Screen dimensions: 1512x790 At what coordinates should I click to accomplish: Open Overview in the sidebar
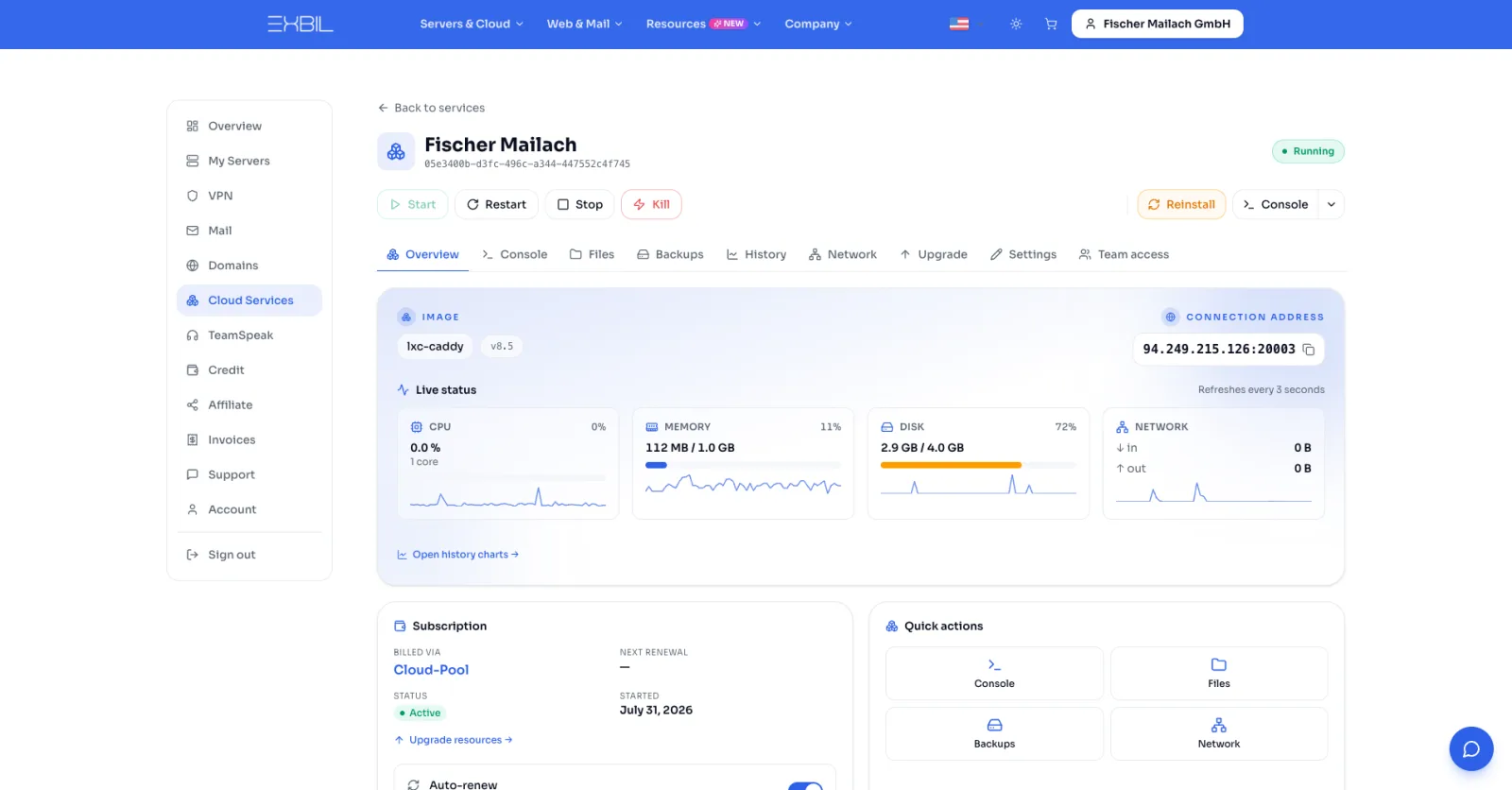click(x=249, y=126)
